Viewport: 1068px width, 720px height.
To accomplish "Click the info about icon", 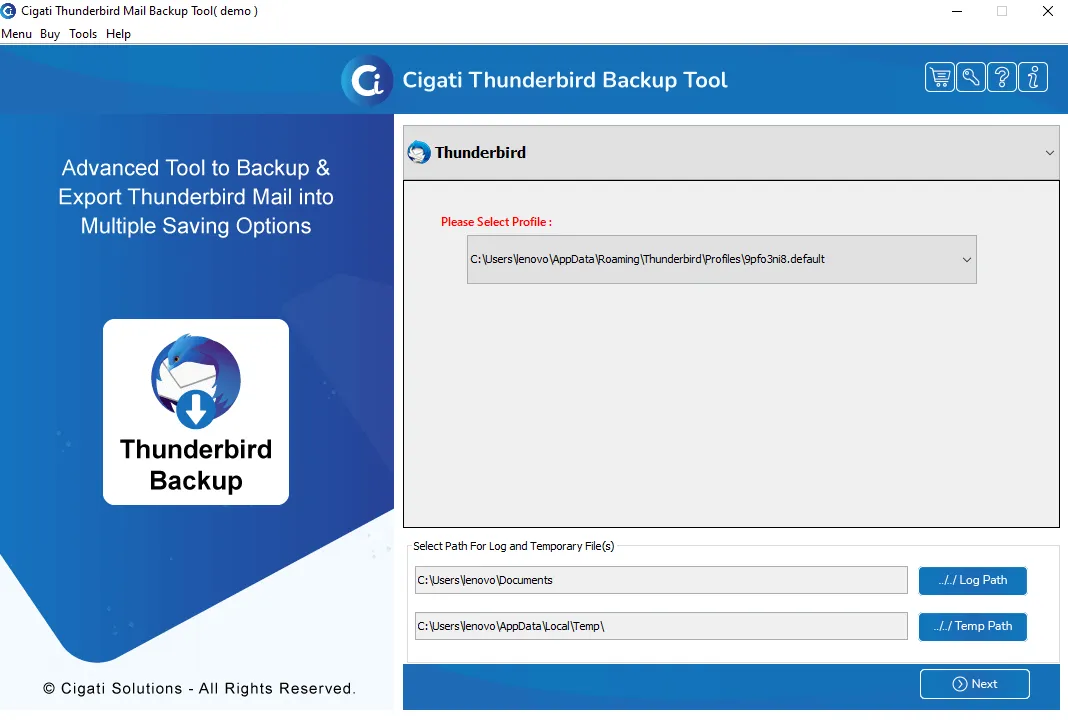I will tap(1033, 77).
